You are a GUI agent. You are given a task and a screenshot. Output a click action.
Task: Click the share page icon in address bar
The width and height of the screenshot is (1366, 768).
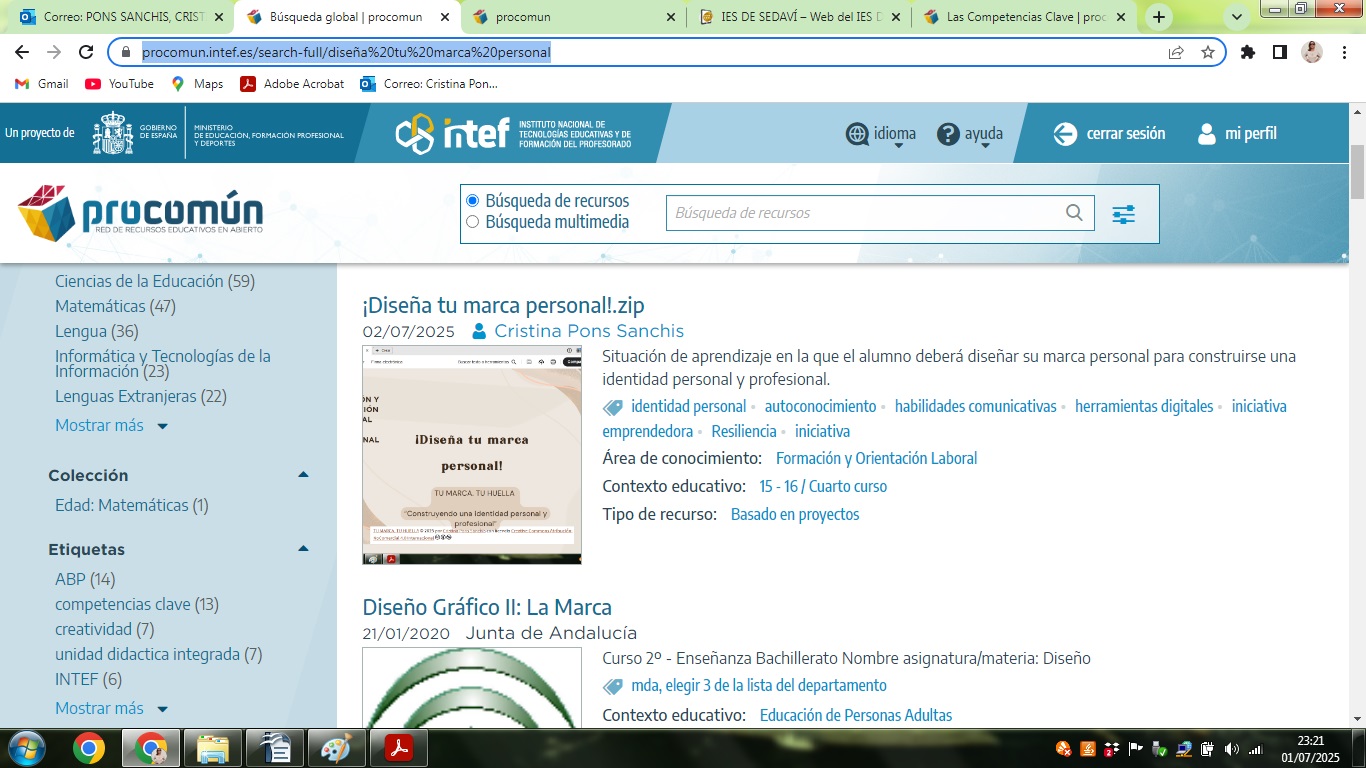pos(1176,53)
